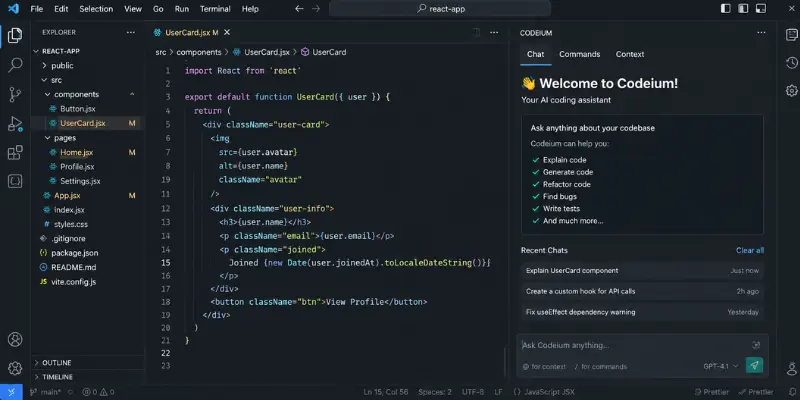Image resolution: width=800 pixels, height=400 pixels.
Task: Open Create a custom hook for API calls chat
Action: [642, 291]
